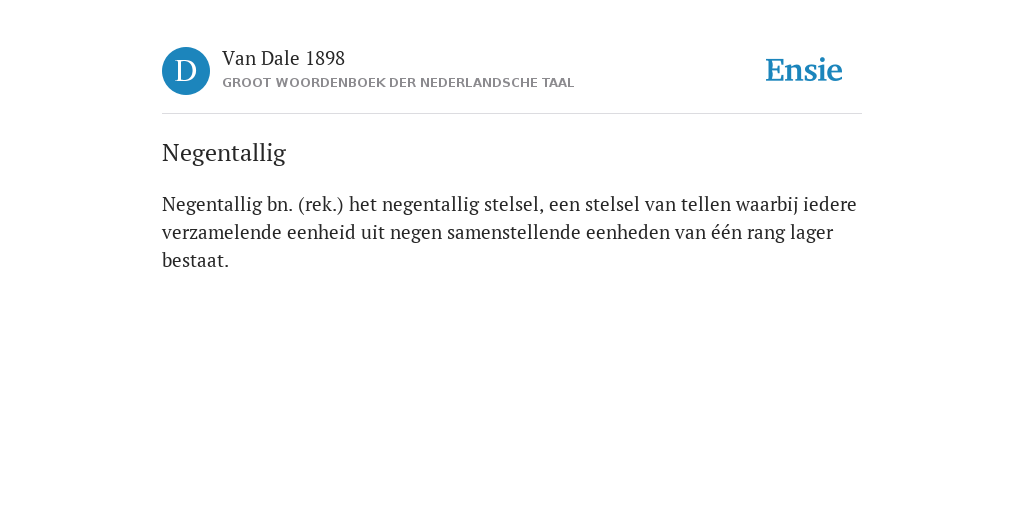Image resolution: width=1024 pixels, height=512 pixels.
Task: Click the word Nederlandsche in the subtitle
Action: click(x=479, y=83)
